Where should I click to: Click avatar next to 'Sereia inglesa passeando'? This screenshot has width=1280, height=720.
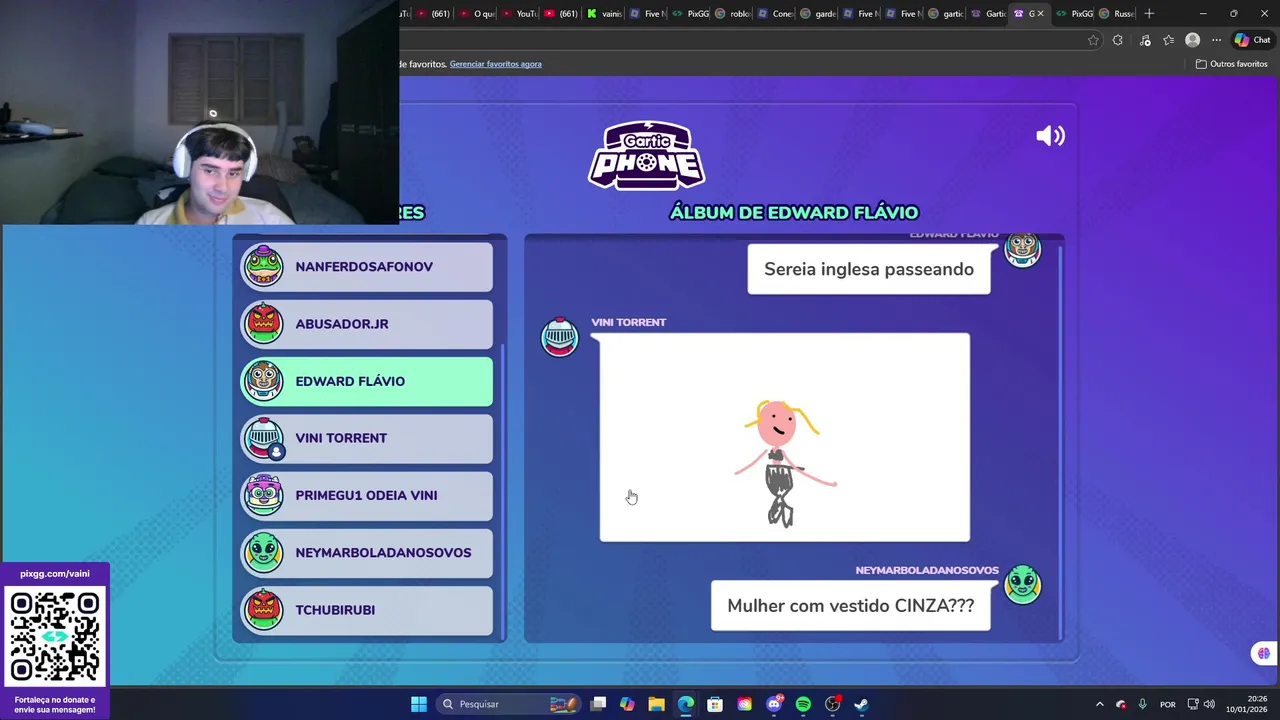pos(1022,249)
